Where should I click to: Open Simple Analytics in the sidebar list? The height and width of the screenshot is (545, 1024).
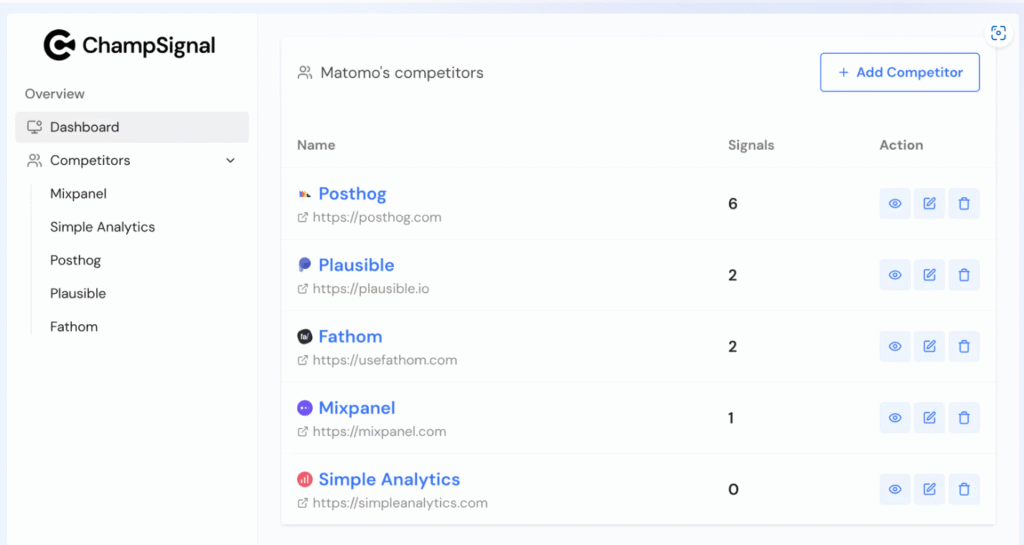coord(103,227)
